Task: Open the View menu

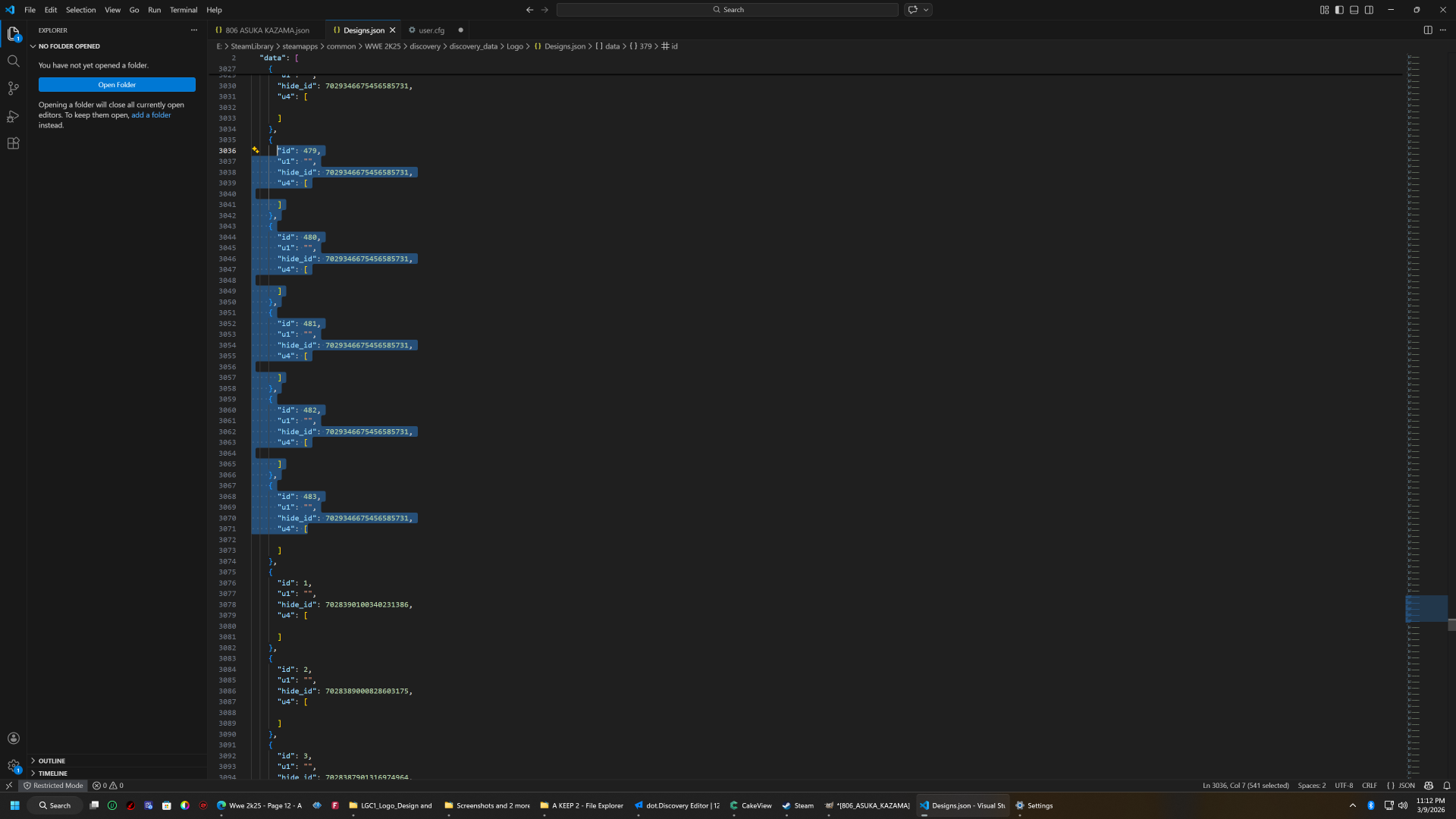Action: pos(112,10)
